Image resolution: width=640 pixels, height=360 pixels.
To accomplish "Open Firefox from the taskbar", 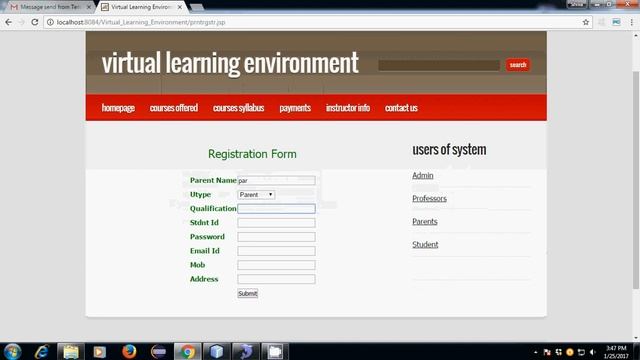I will (x=129, y=351).
